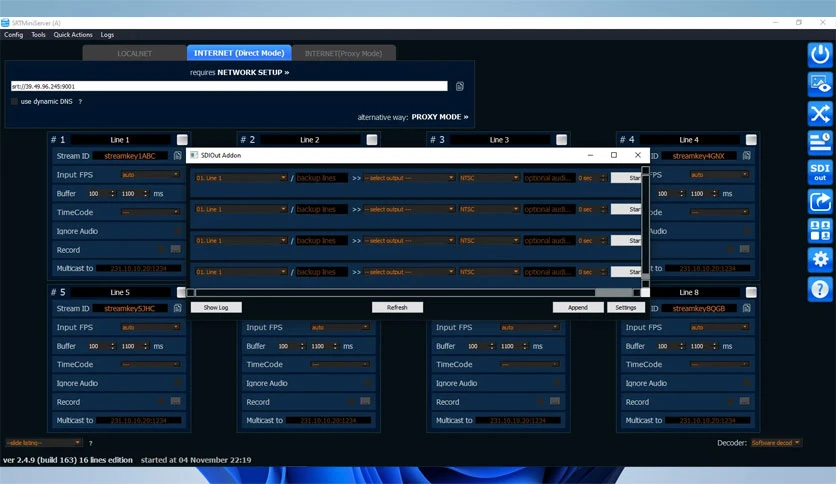Open the TimeCode dropdown for Line 1

click(x=150, y=212)
